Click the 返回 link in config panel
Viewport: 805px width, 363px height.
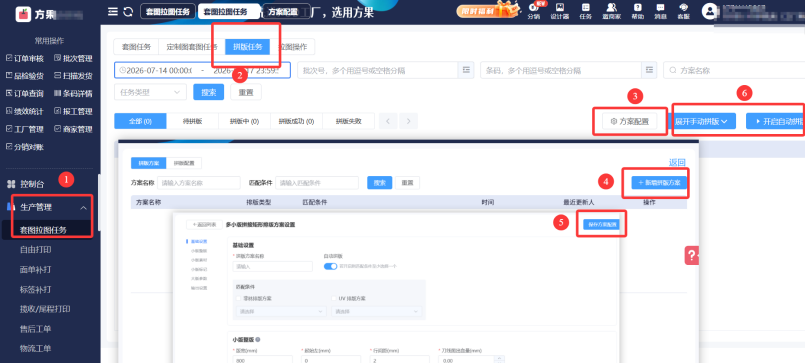677,162
